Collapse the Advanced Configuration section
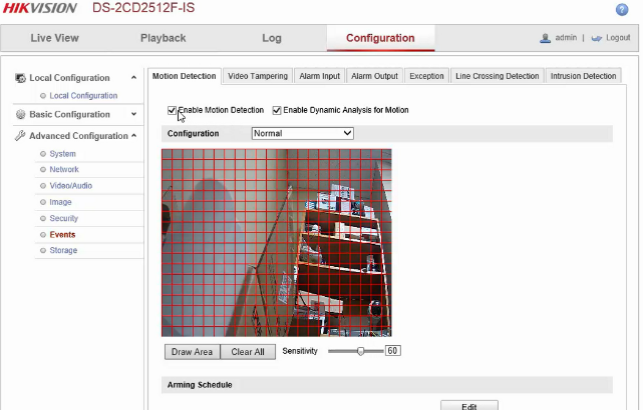Image resolution: width=643 pixels, height=410 pixels. click(x=134, y=136)
